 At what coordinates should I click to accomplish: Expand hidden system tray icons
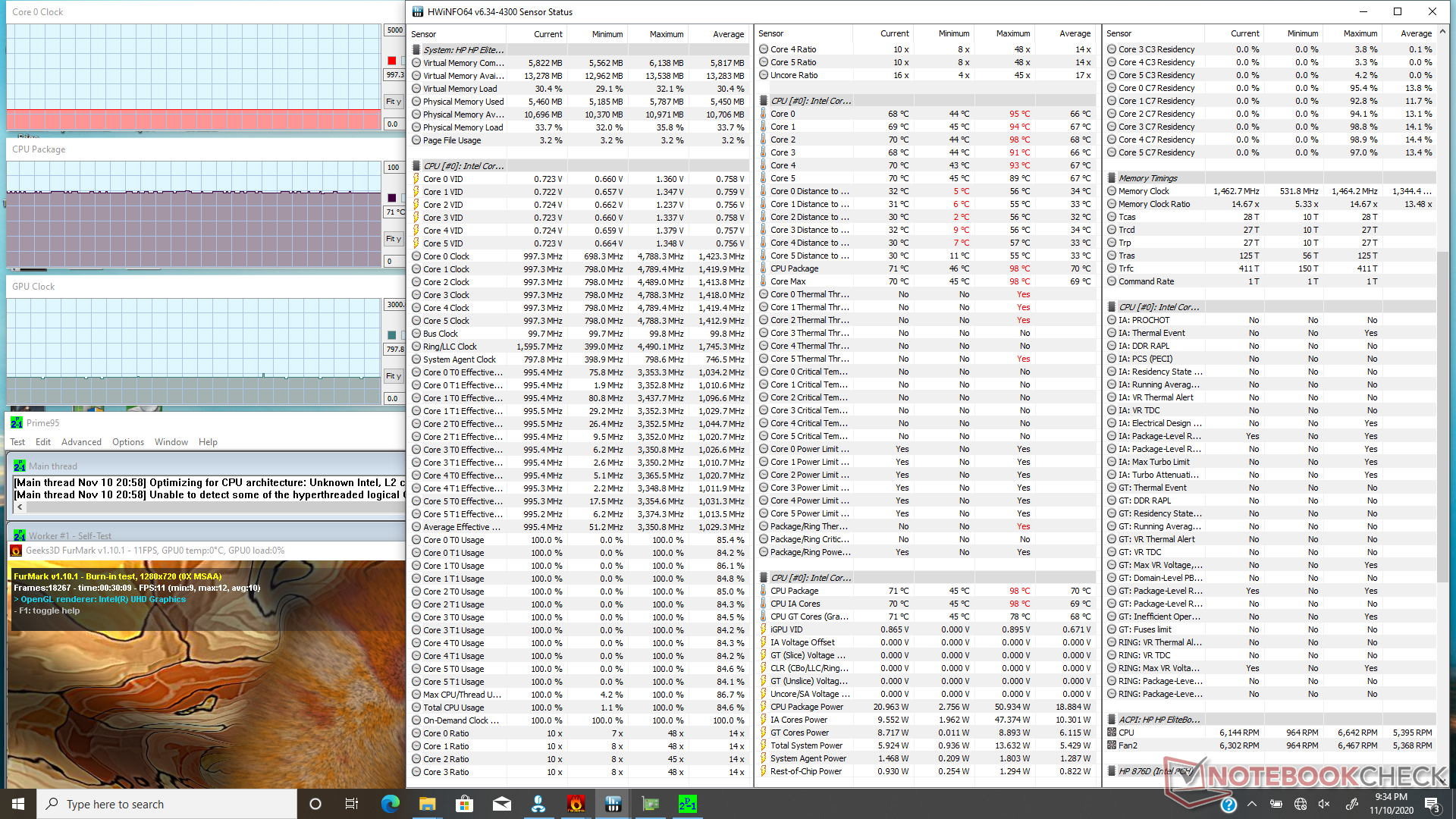1251,804
